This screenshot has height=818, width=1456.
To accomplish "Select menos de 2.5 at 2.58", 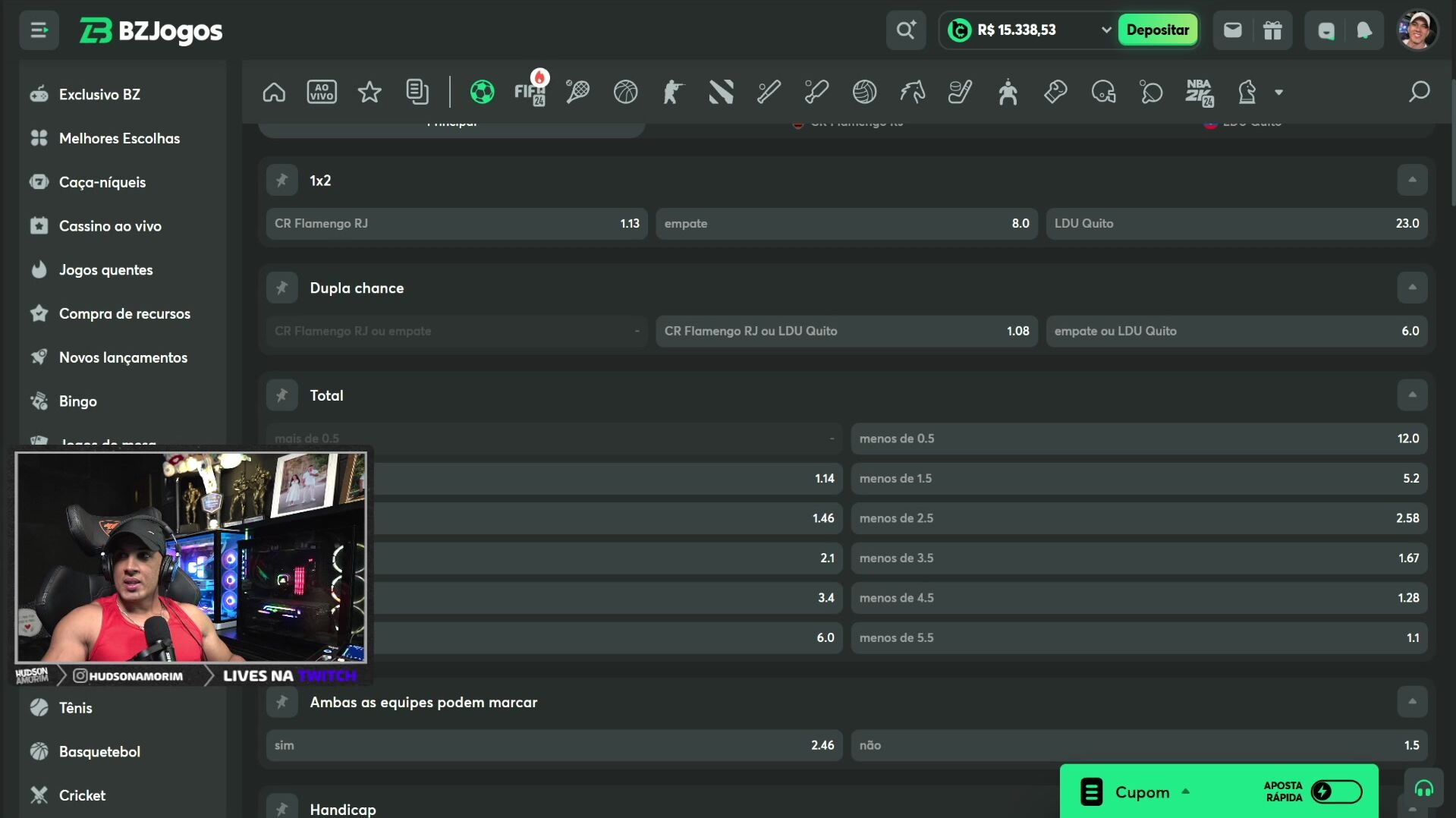I will coord(1139,519).
